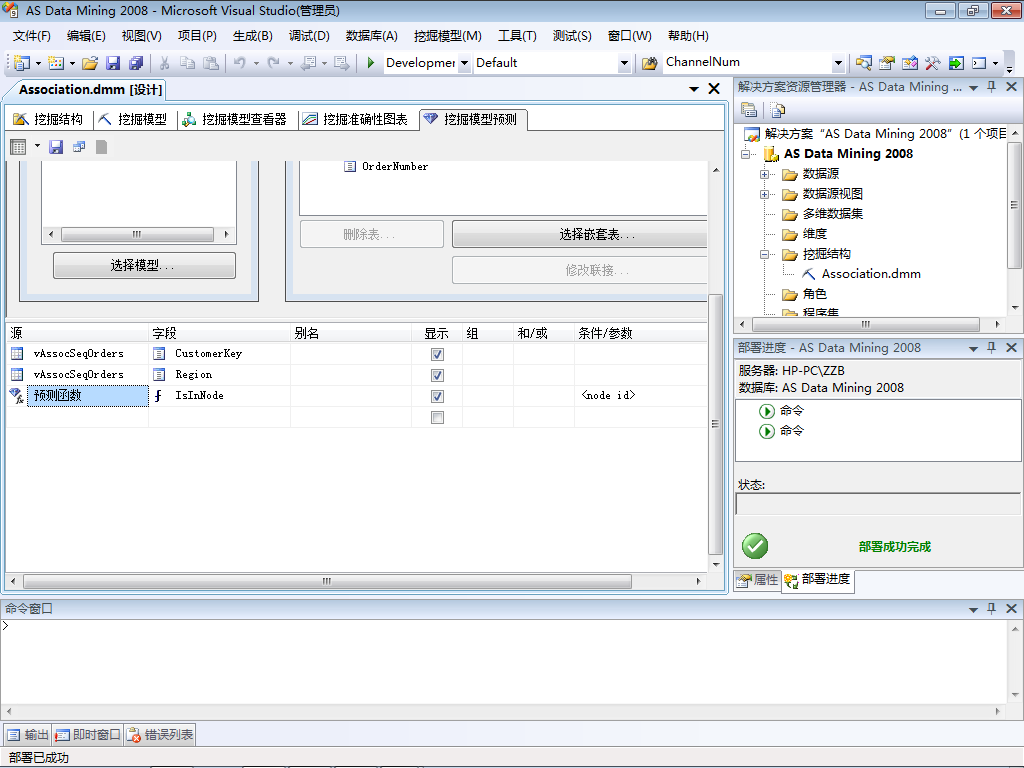Click the Save All toolbar icon

tap(136, 63)
